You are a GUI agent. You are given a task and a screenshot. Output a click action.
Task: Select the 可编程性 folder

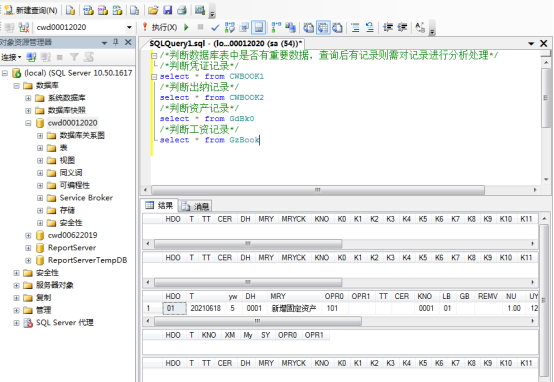coord(75,185)
